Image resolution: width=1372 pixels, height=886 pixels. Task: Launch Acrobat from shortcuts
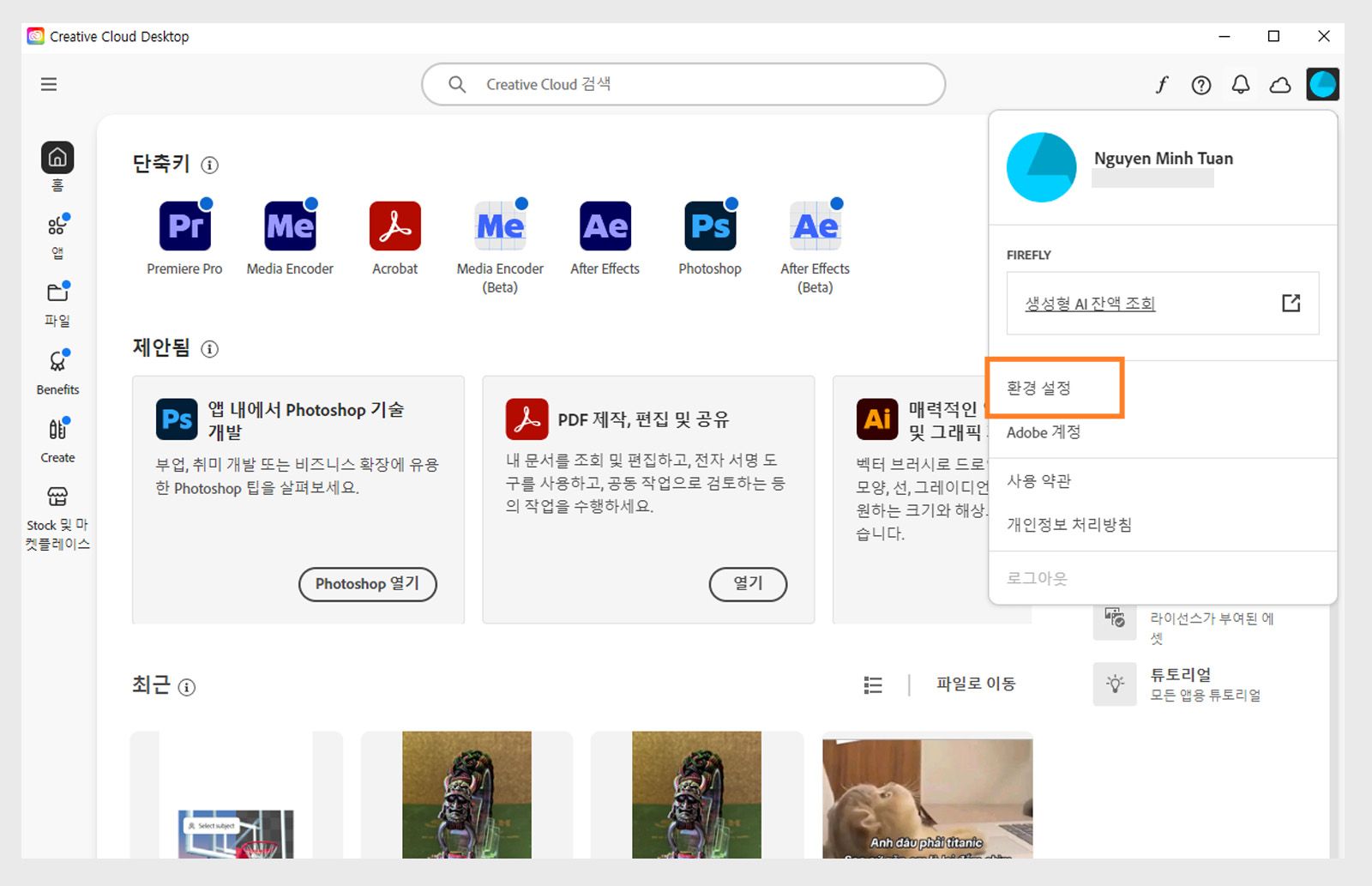tap(394, 226)
